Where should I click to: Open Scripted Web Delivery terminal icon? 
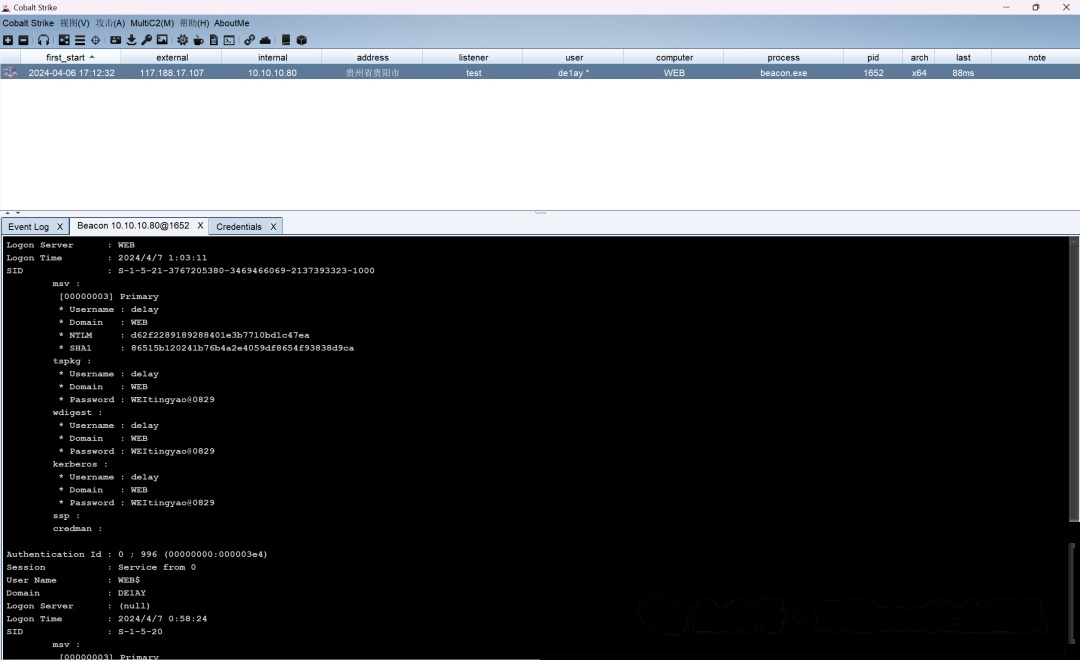(229, 40)
